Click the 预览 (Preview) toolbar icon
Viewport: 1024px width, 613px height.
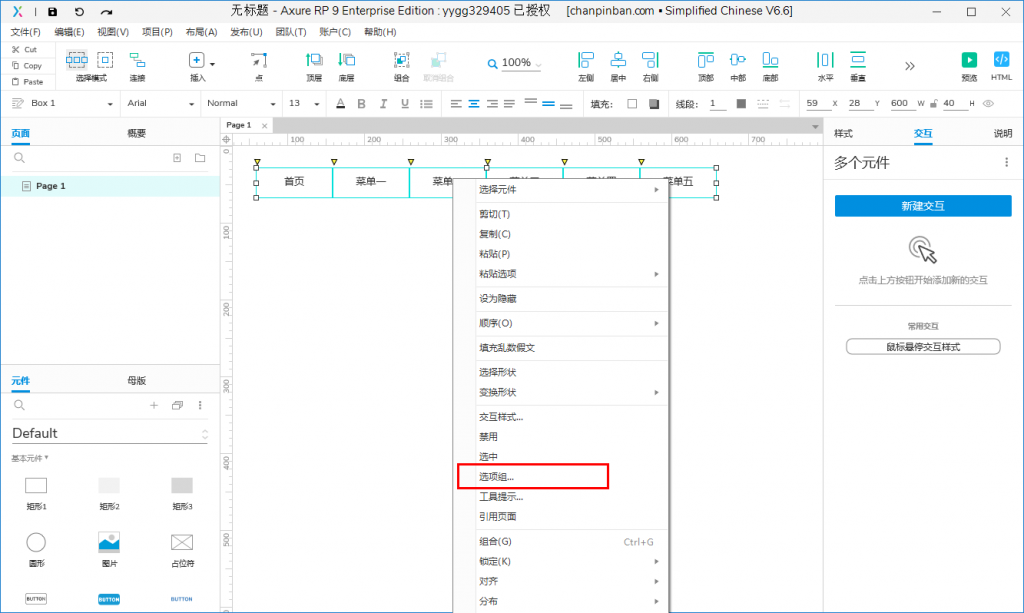(968, 64)
